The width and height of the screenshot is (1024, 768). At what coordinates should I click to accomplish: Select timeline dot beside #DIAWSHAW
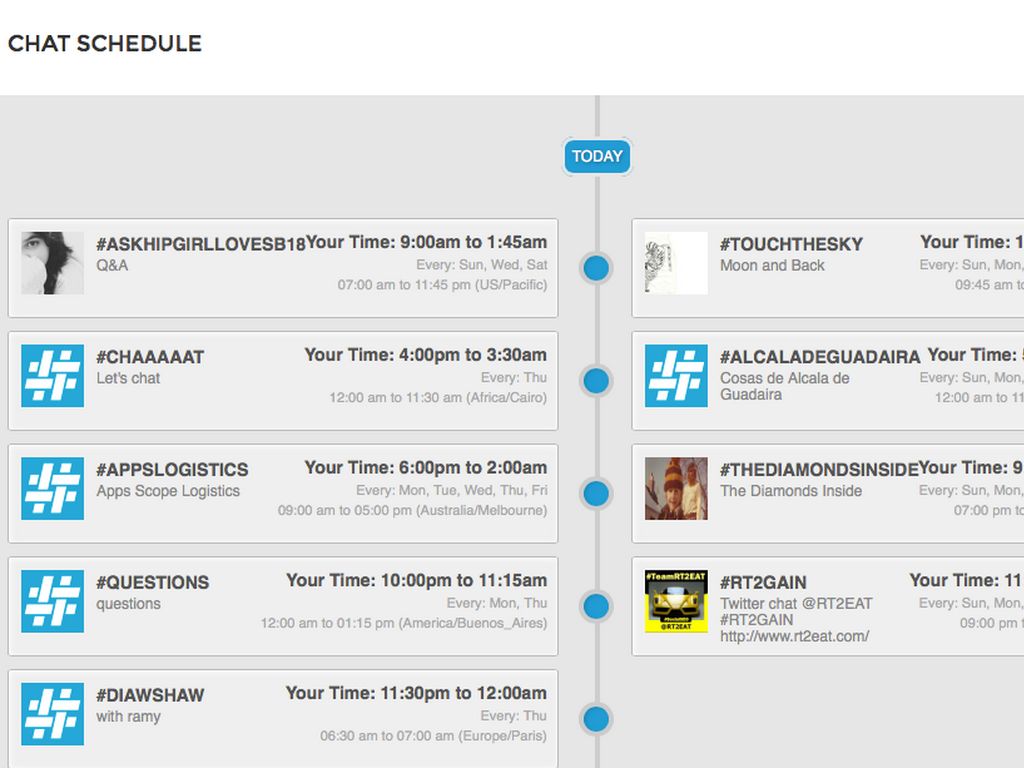(596, 719)
